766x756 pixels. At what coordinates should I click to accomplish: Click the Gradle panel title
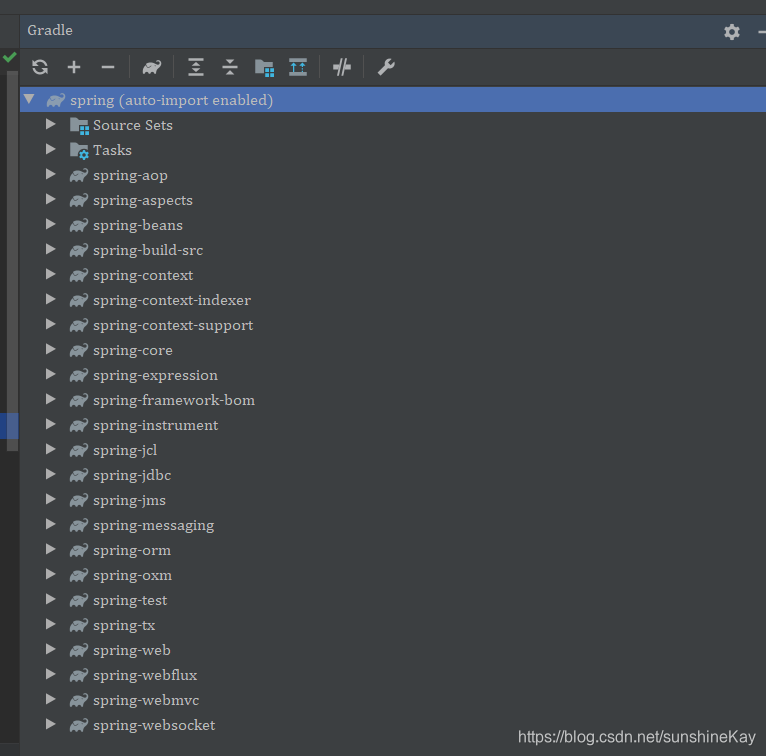[50, 30]
